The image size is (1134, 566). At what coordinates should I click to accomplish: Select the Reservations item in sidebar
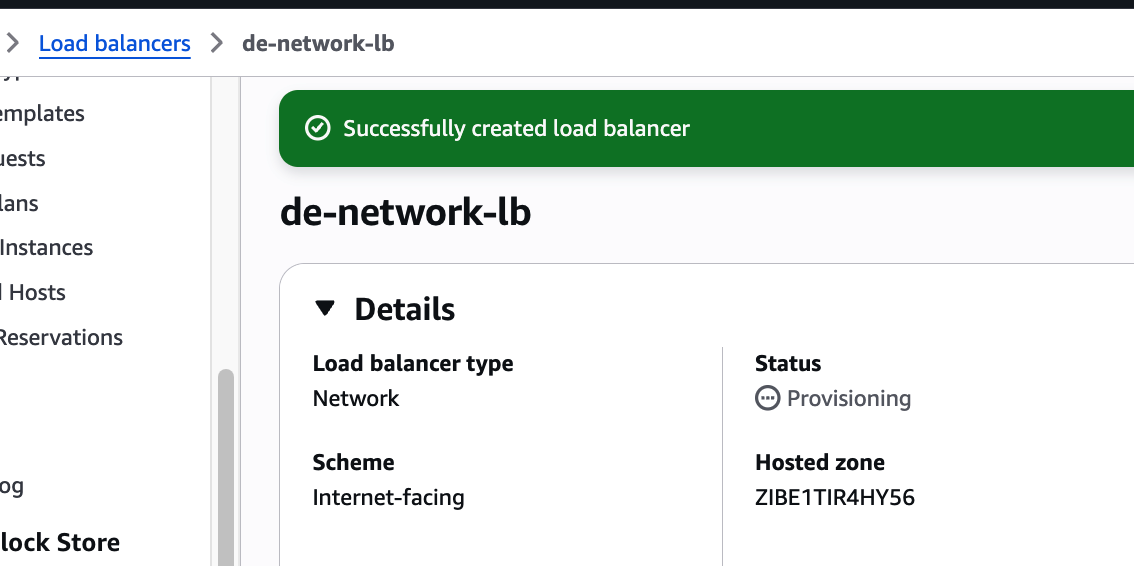click(61, 338)
